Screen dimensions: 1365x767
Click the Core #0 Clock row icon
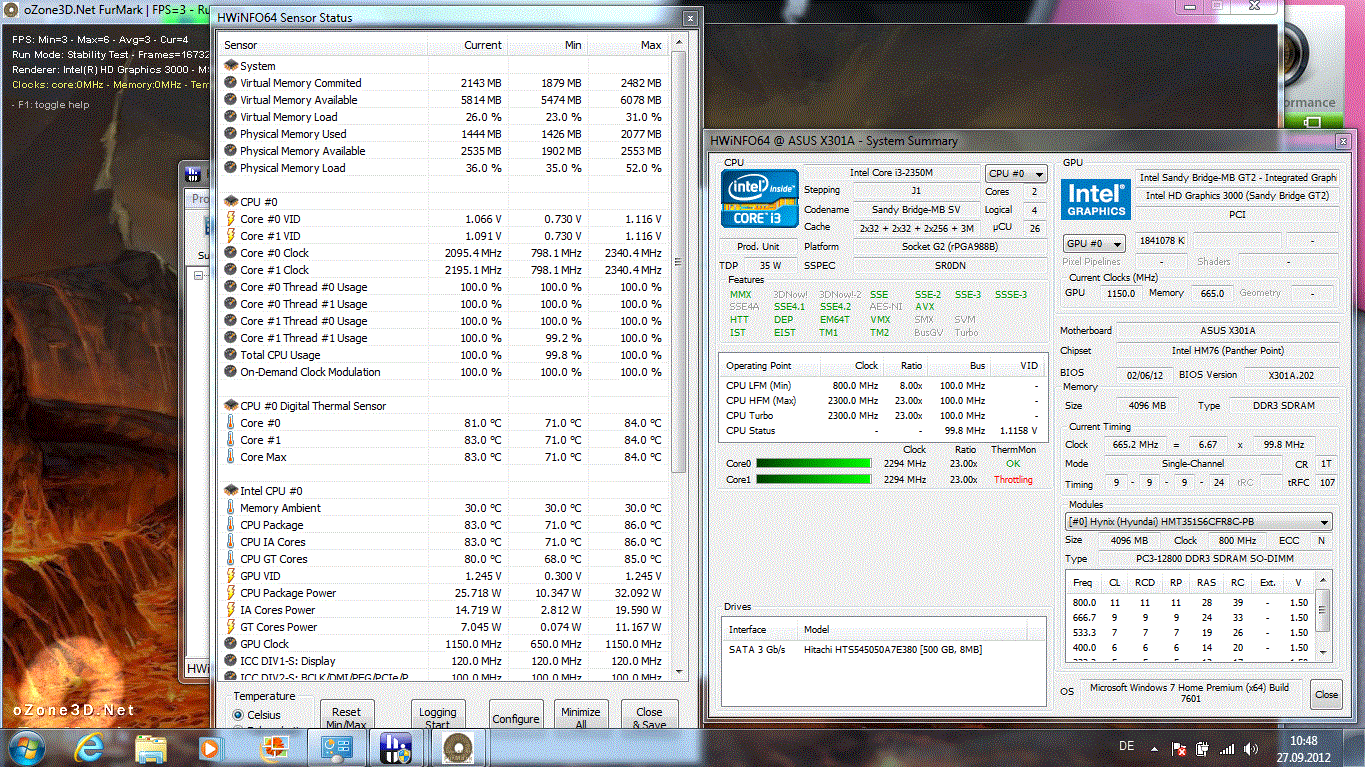pos(231,253)
